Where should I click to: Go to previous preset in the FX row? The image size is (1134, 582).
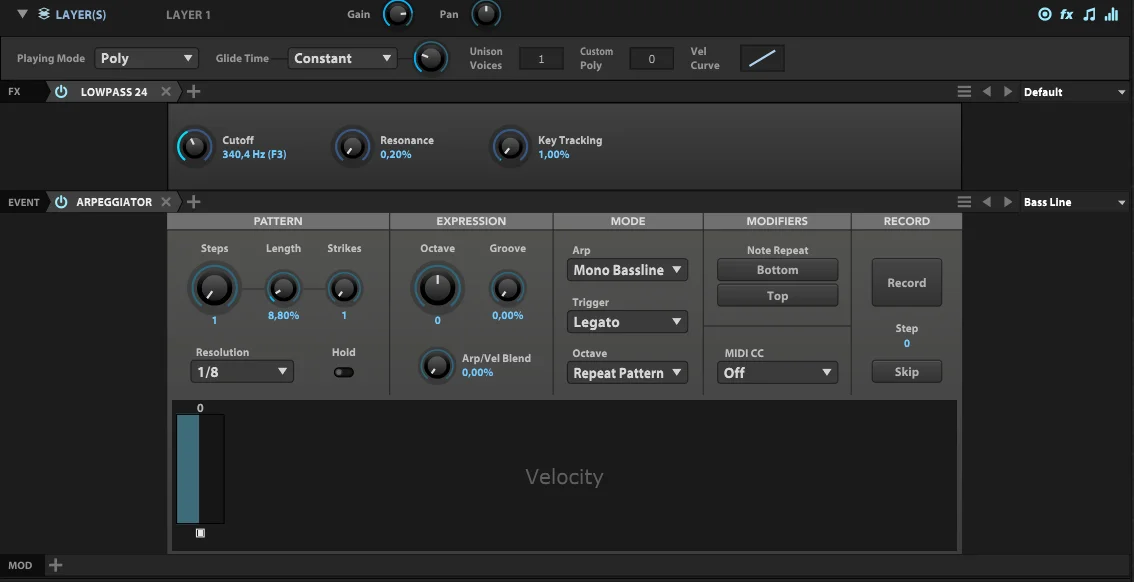(x=986, y=92)
